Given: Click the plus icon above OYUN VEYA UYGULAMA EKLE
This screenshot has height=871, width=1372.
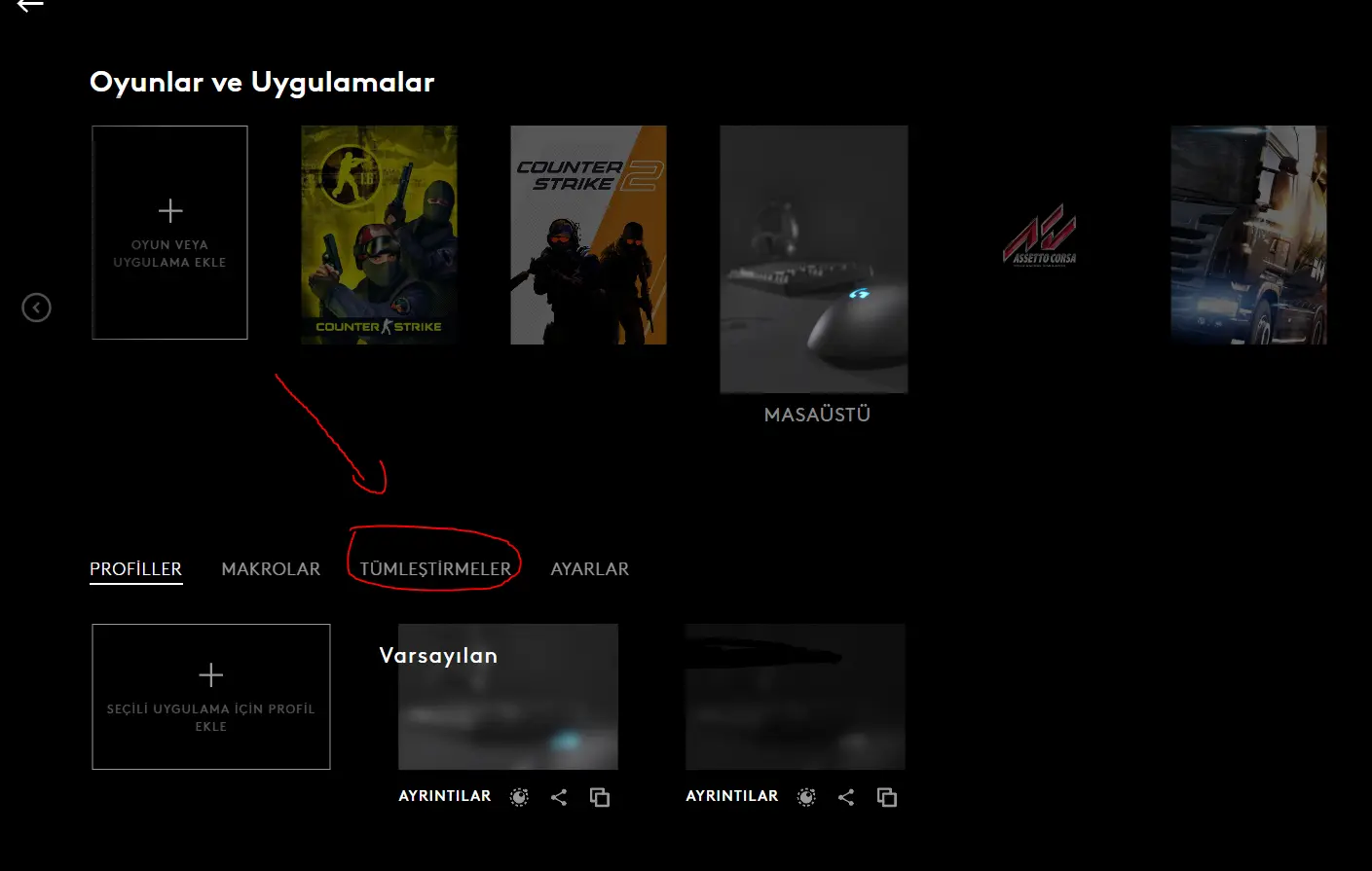Looking at the screenshot, I should coord(170,210).
